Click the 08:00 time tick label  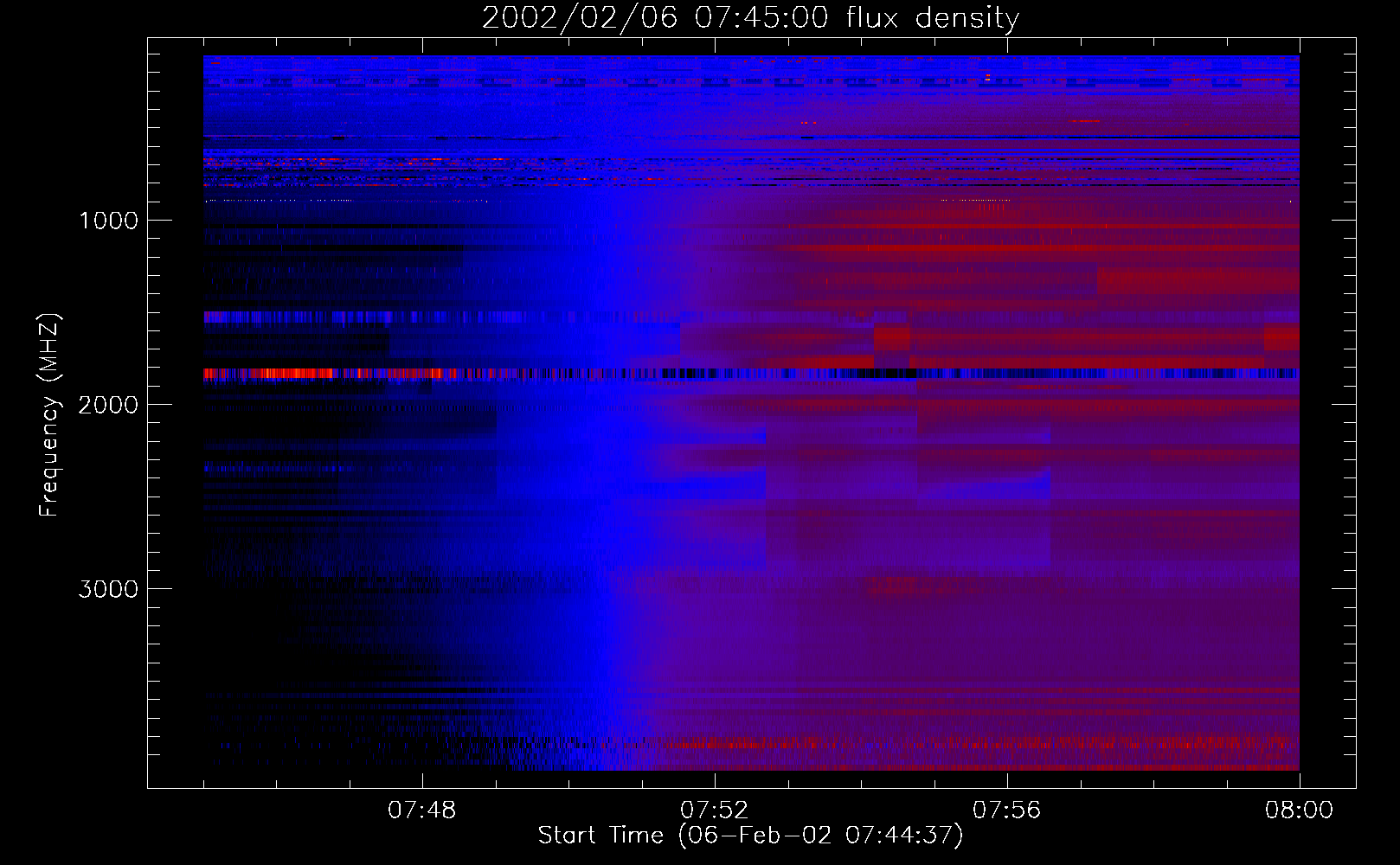pyautogui.click(x=1300, y=811)
